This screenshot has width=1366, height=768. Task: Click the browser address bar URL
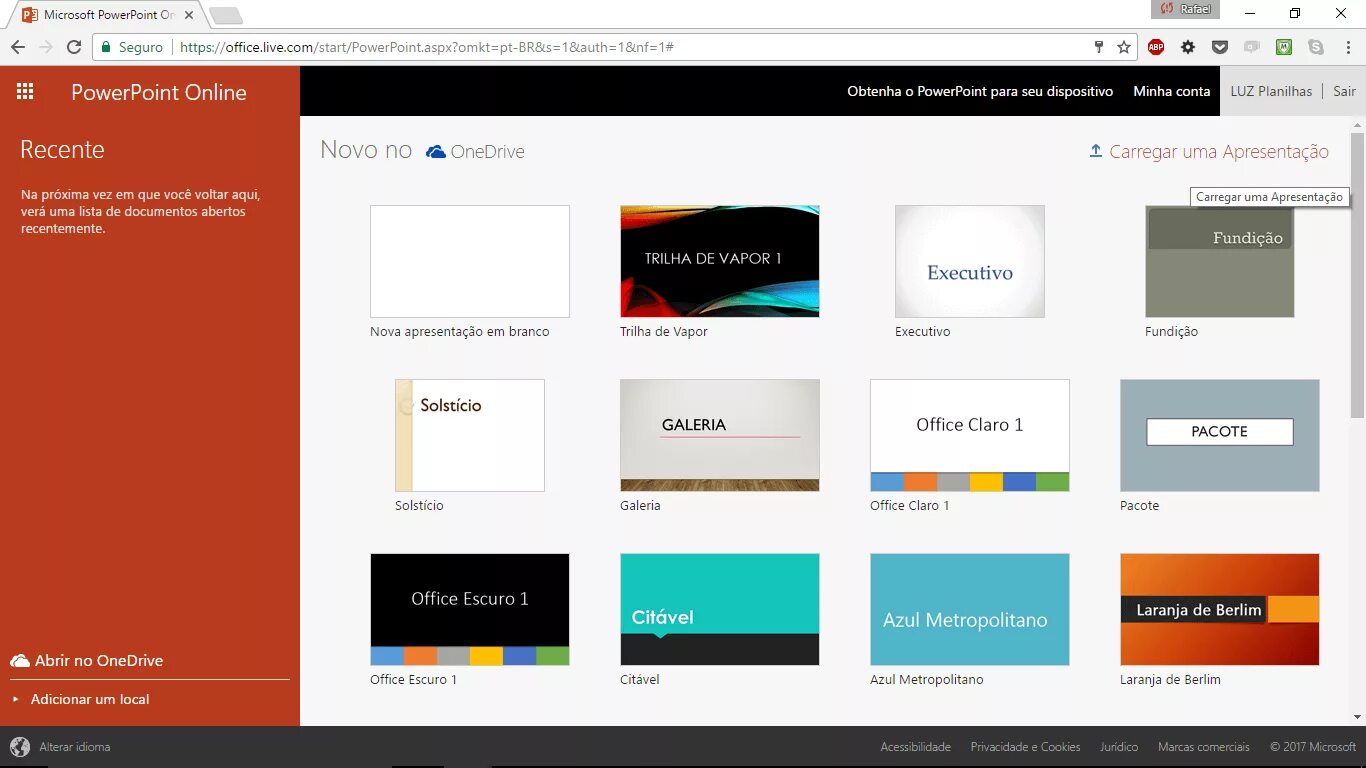pyautogui.click(x=426, y=47)
